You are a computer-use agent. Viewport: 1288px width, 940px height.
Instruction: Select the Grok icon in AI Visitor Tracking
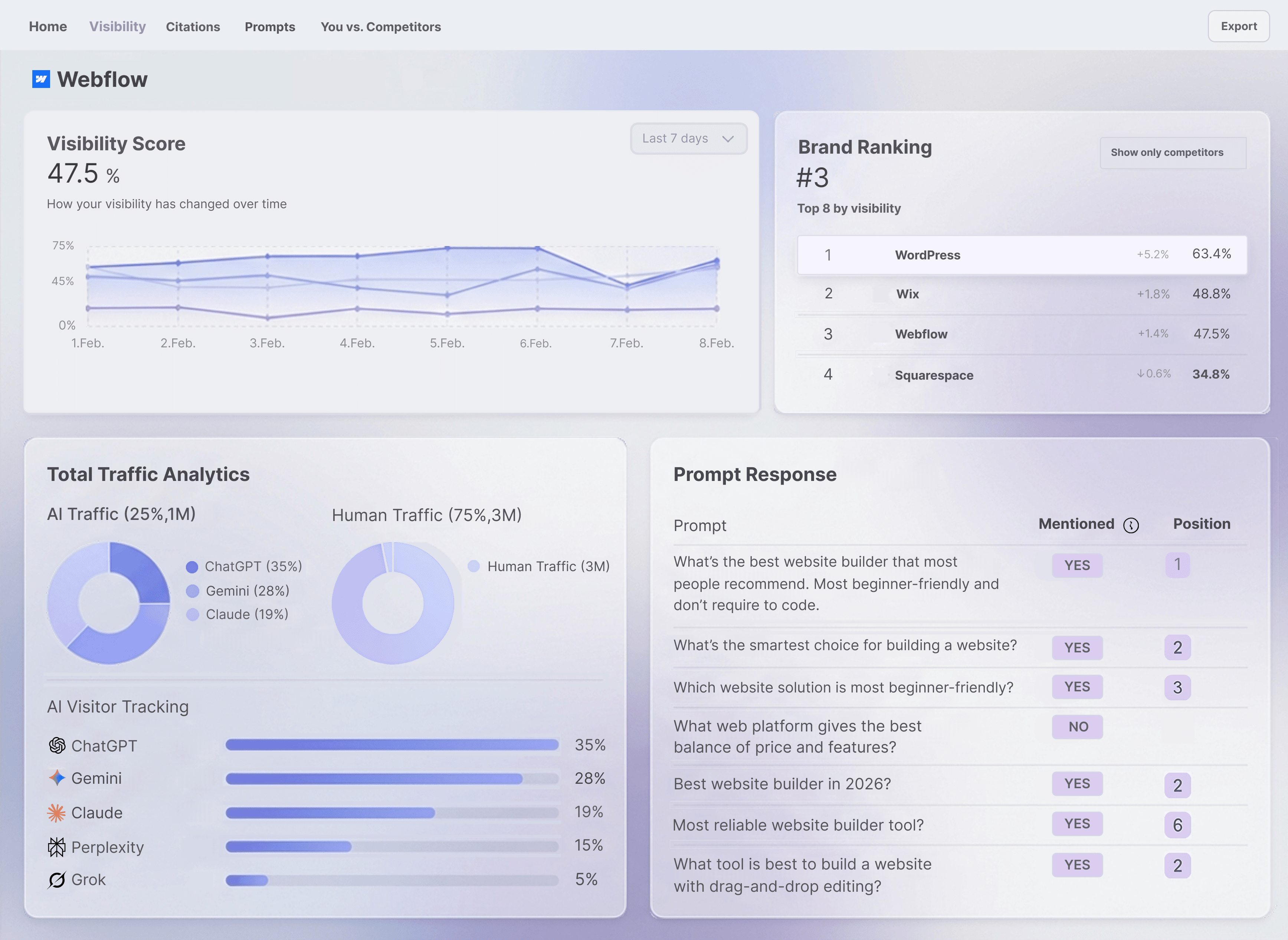tap(56, 880)
